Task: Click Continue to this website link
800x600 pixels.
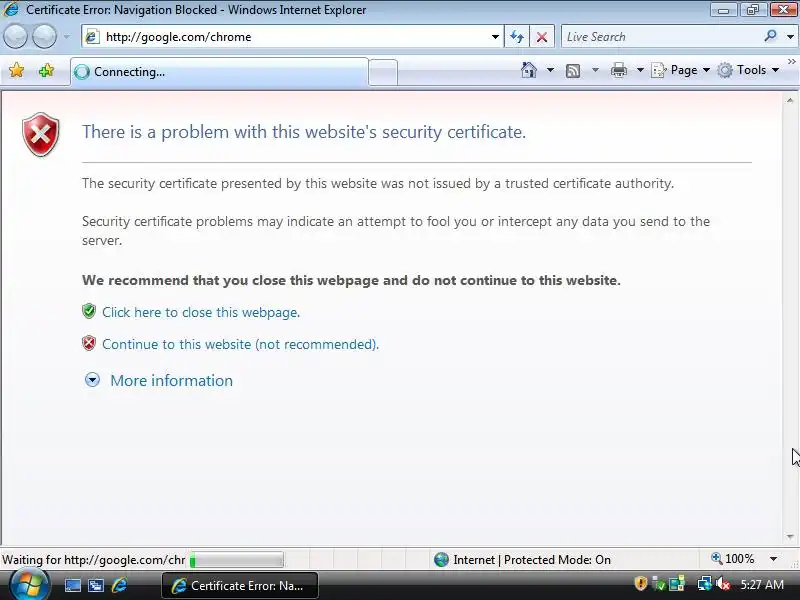Action: (240, 344)
